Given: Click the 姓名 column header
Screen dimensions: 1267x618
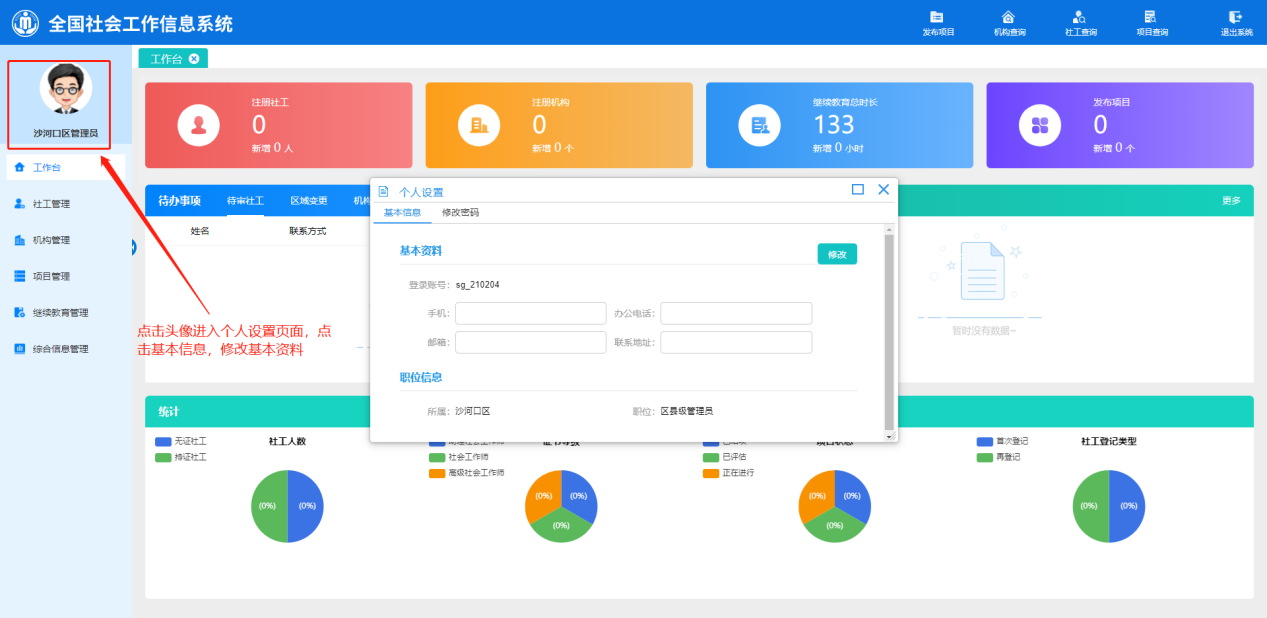Looking at the screenshot, I should 200,231.
